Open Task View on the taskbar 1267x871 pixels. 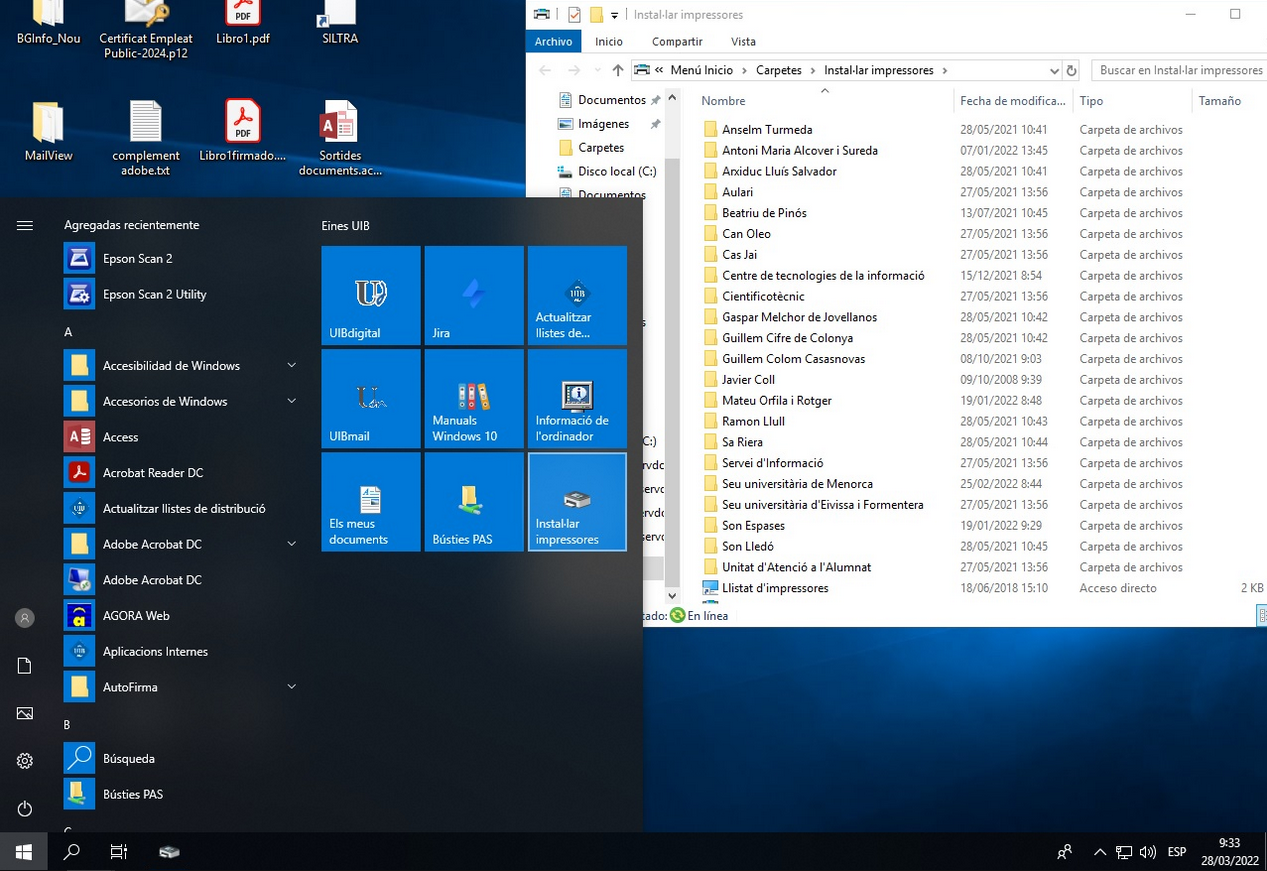point(119,852)
